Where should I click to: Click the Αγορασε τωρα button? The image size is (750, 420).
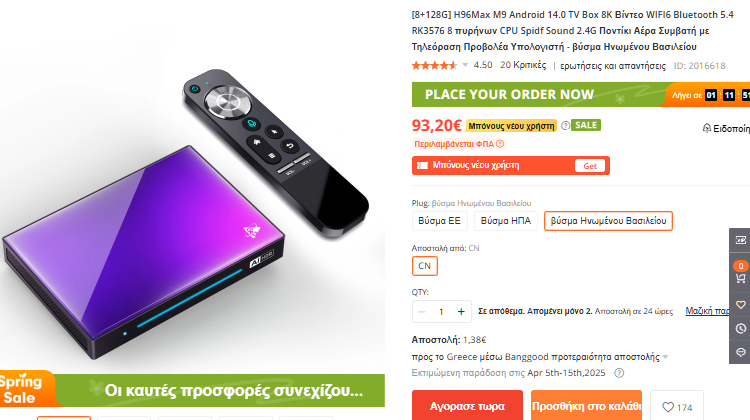tap(467, 406)
